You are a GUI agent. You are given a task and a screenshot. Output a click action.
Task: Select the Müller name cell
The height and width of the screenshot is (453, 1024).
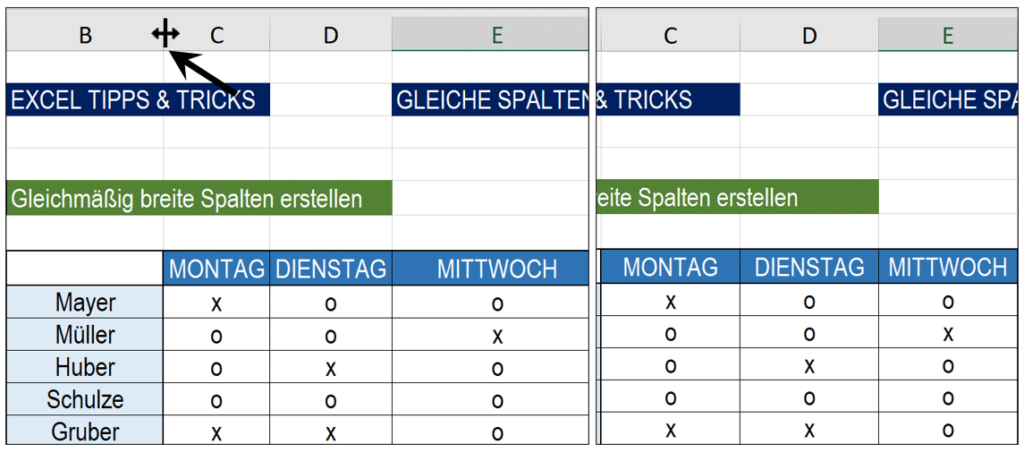(x=85, y=335)
